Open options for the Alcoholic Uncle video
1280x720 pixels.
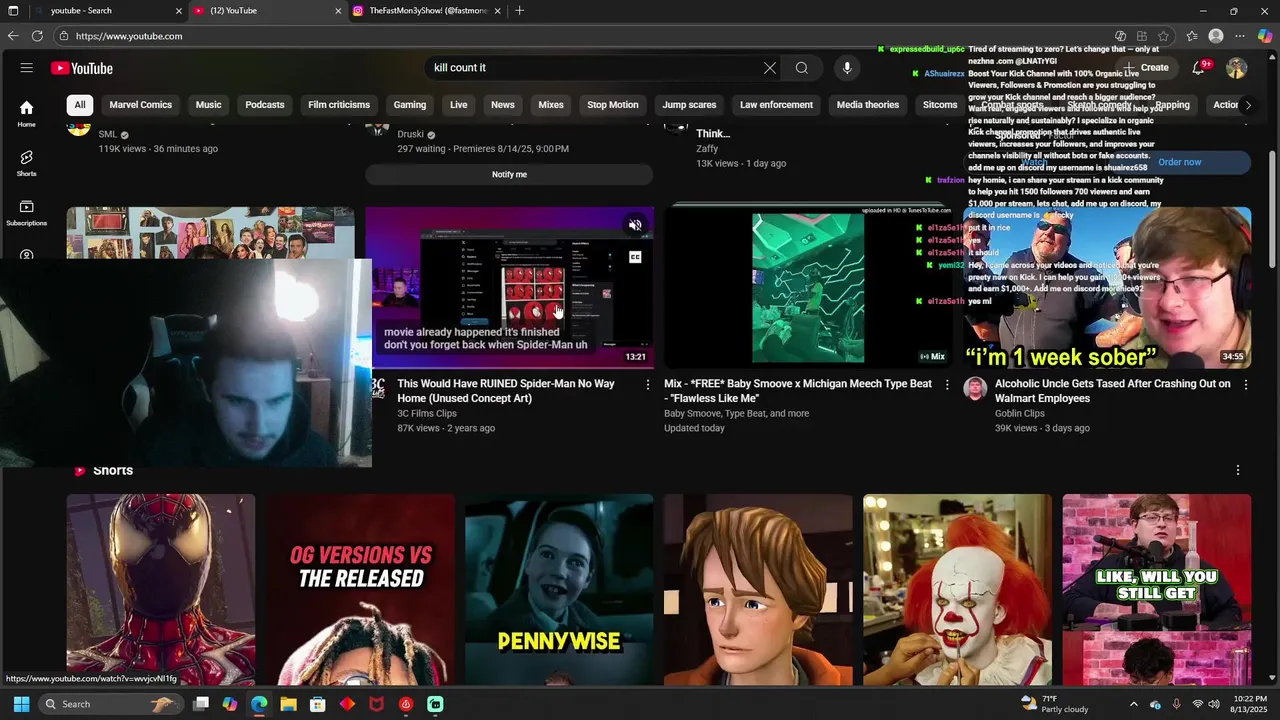(1245, 385)
